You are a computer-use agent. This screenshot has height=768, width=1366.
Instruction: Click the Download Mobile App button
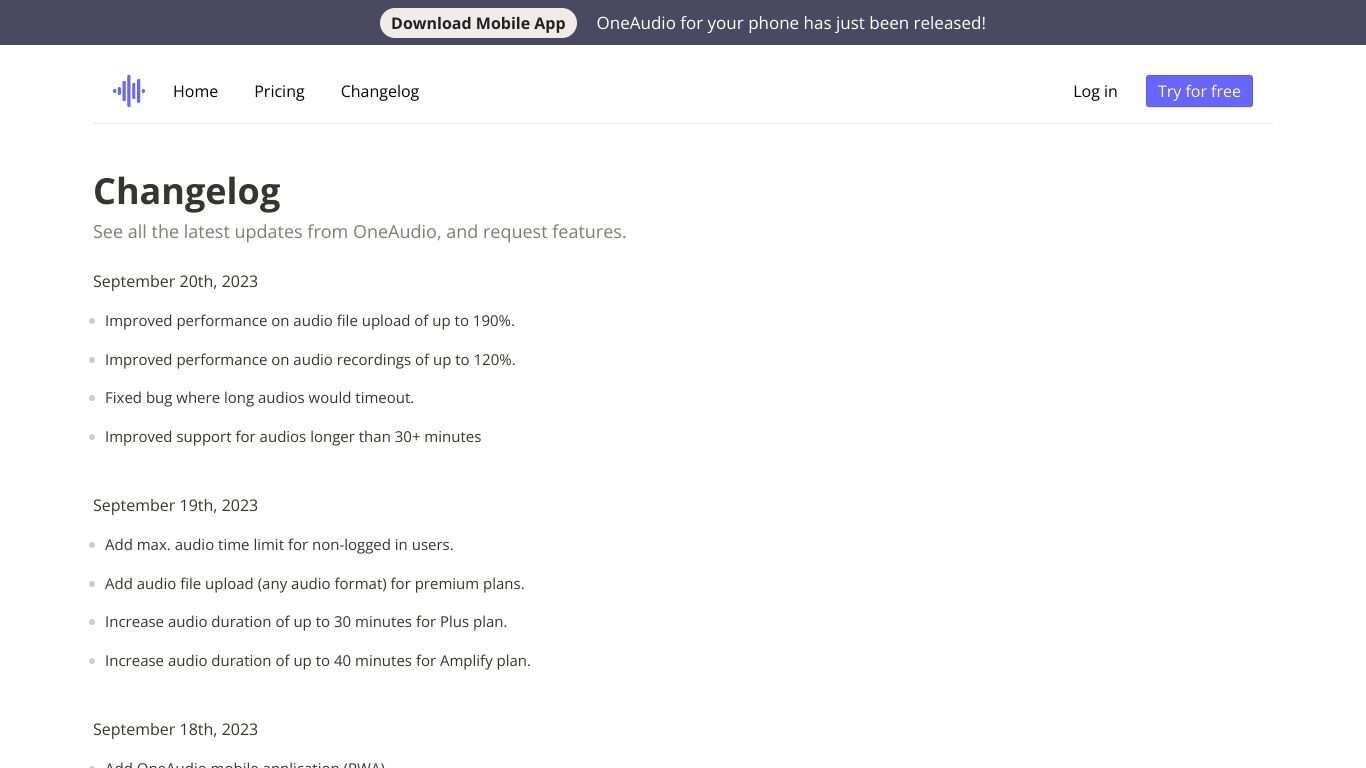(x=478, y=23)
